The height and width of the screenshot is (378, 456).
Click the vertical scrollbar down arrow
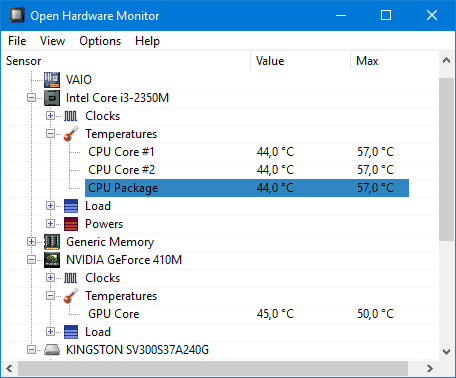click(x=447, y=351)
